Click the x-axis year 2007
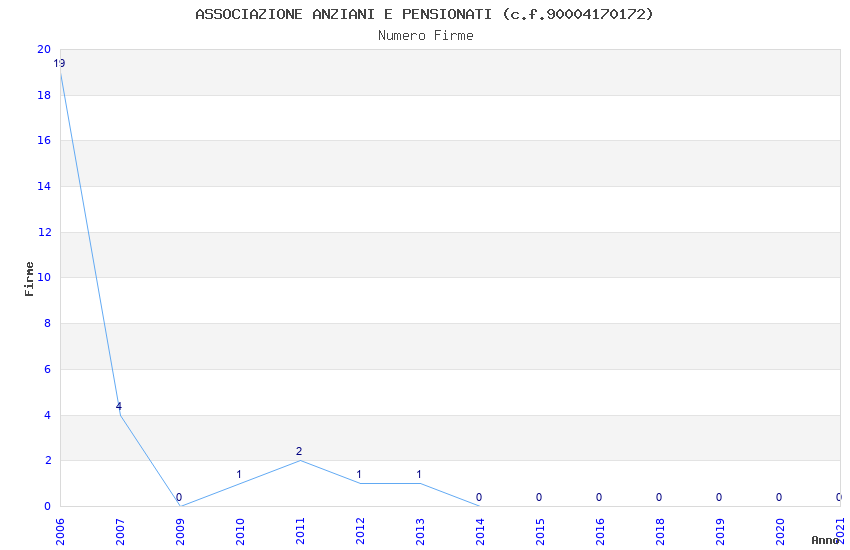The height and width of the screenshot is (550, 850). pyautogui.click(x=120, y=532)
